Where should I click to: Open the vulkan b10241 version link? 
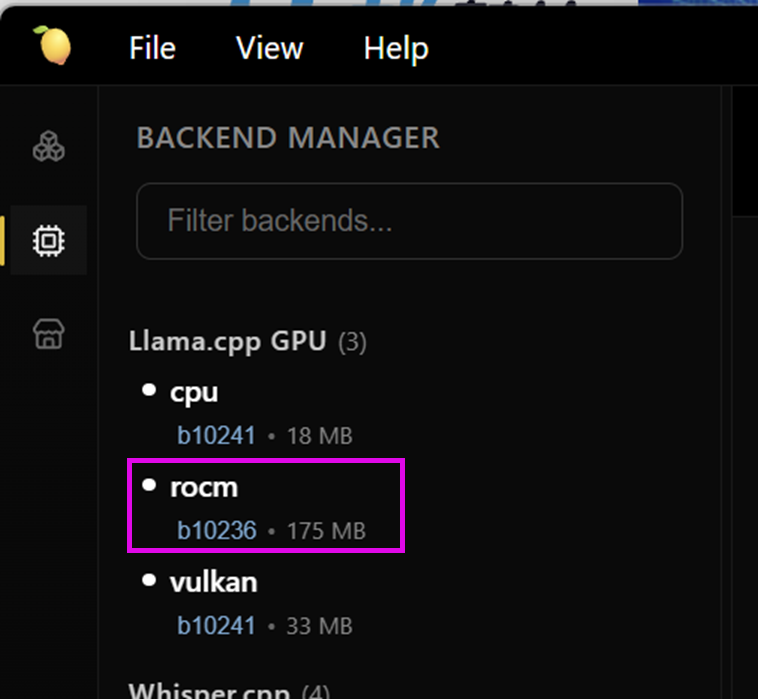tap(216, 626)
